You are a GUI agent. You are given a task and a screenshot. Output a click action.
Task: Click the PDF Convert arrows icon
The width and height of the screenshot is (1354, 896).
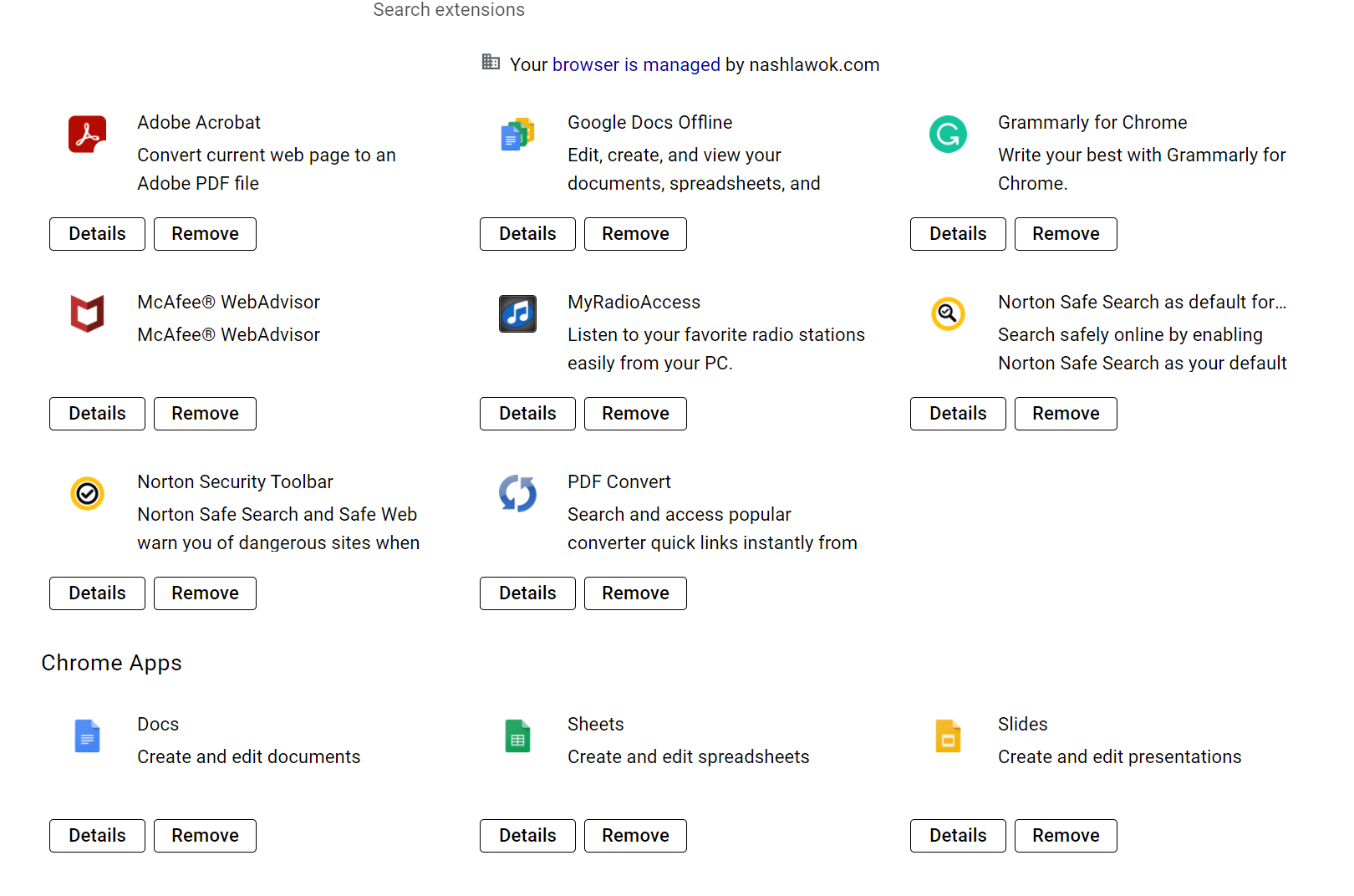click(517, 494)
